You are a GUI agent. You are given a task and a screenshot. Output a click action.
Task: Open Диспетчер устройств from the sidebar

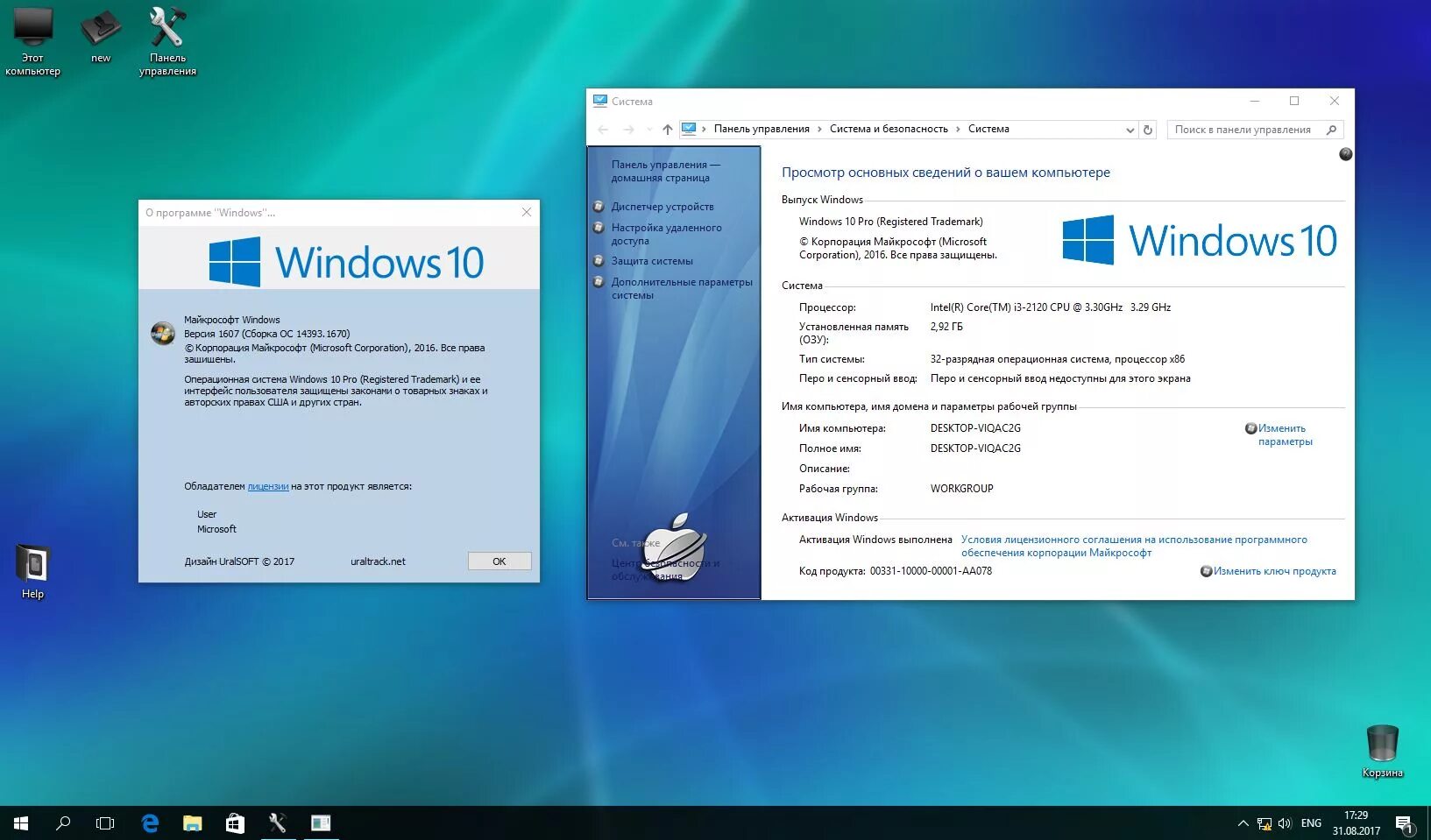point(662,207)
